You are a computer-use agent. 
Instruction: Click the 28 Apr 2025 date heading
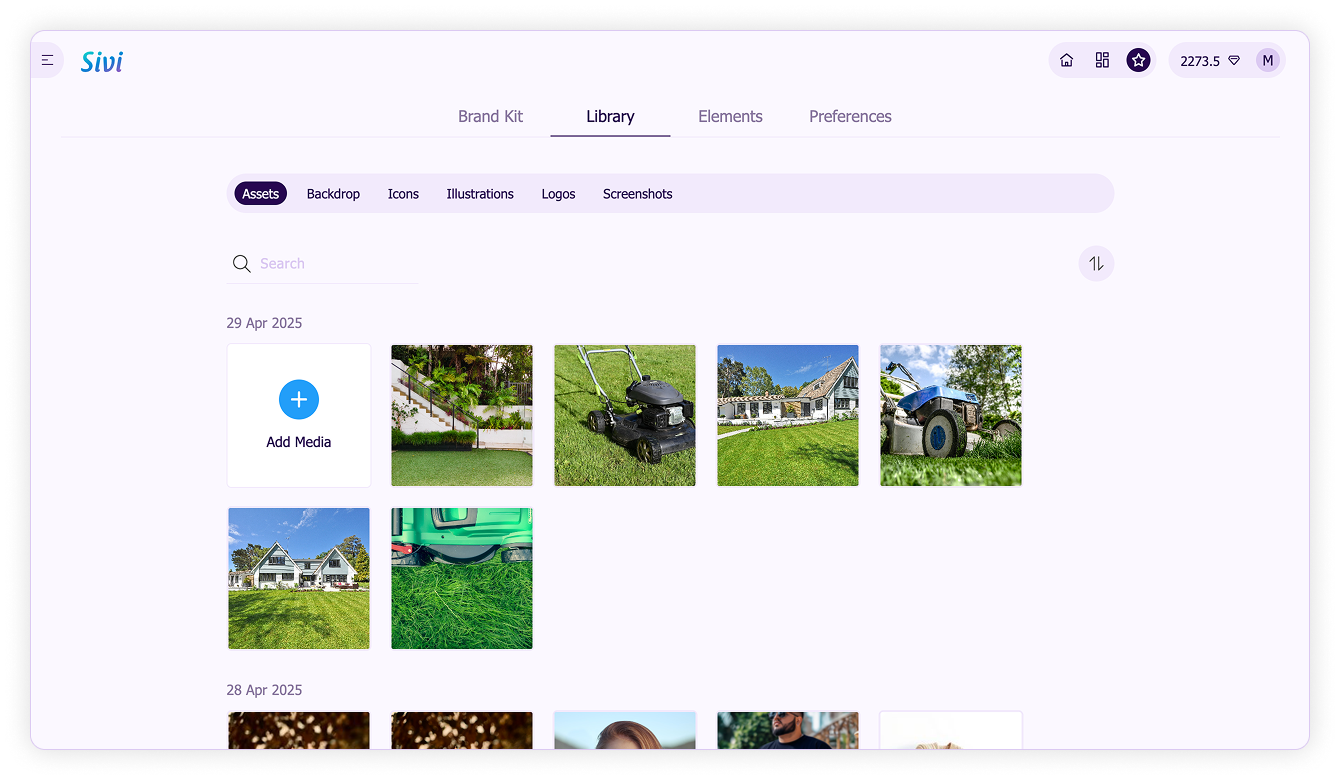[x=264, y=690]
